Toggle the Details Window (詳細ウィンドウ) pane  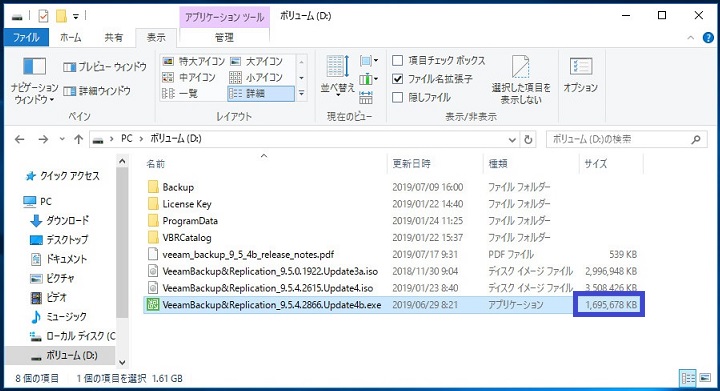pos(97,91)
